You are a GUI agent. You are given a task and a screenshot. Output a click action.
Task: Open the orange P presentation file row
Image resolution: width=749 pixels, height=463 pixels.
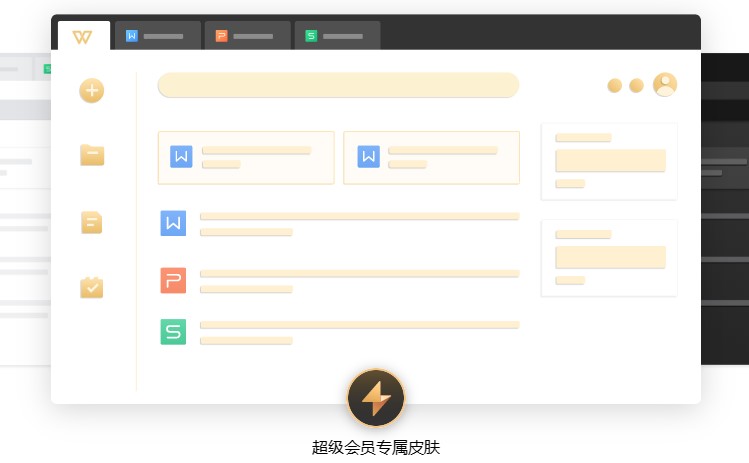pos(340,280)
